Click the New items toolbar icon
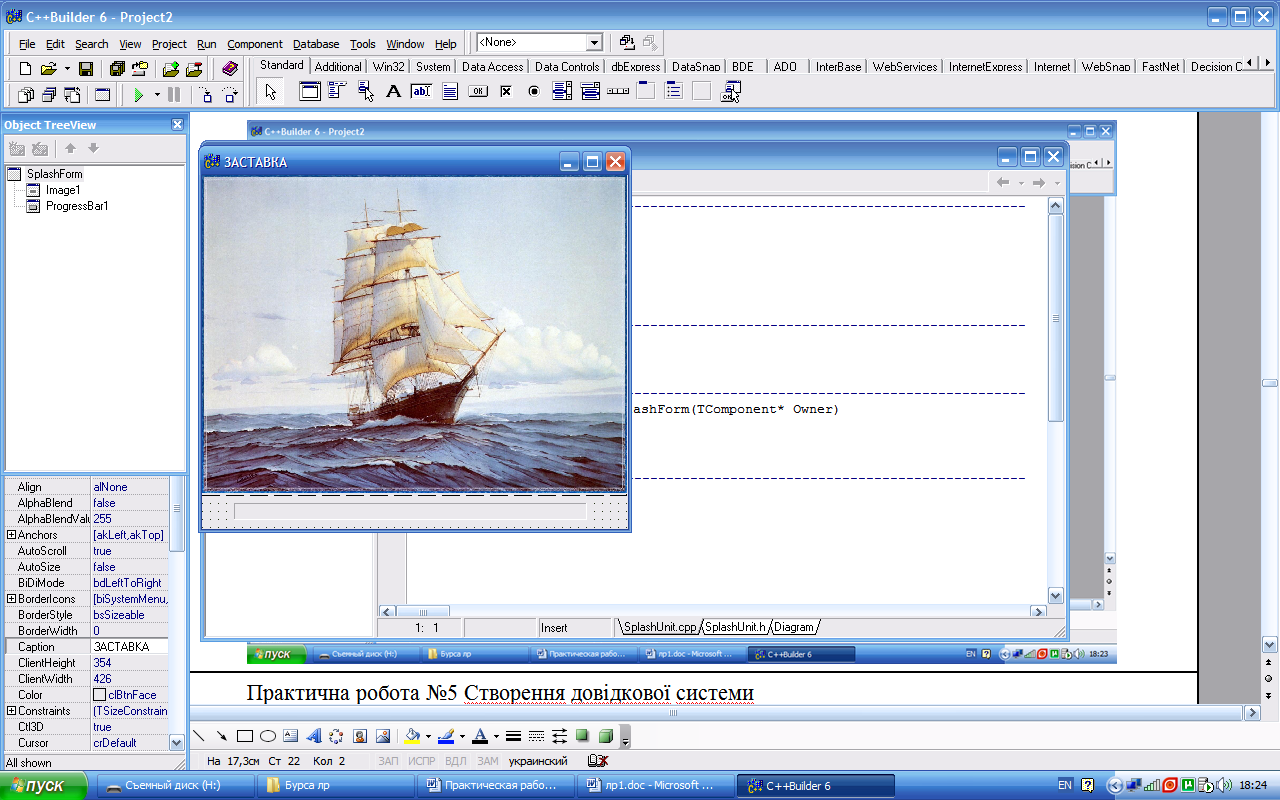This screenshot has height=800, width=1280. coord(26,69)
